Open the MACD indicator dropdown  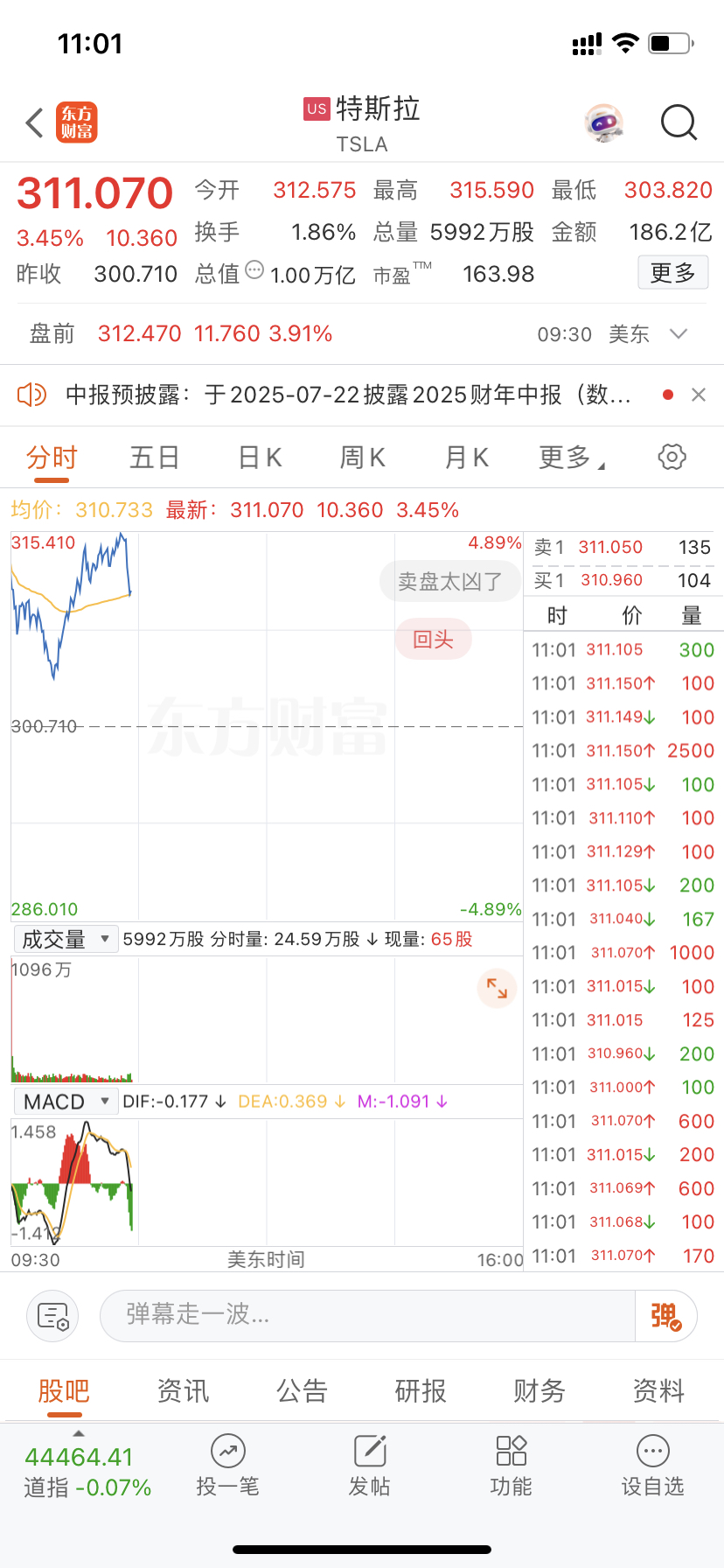(x=66, y=1101)
